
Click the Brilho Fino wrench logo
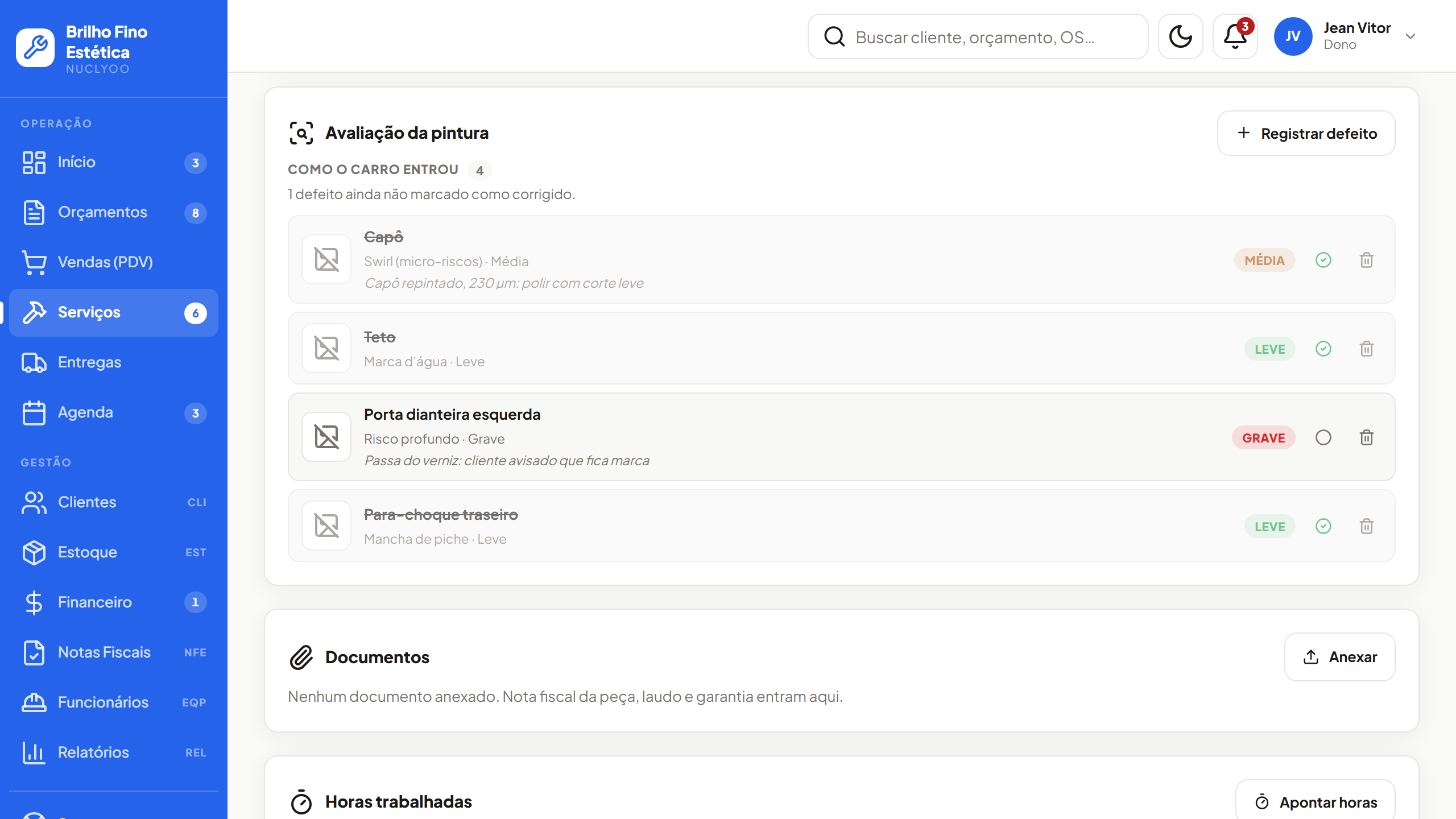point(35,48)
